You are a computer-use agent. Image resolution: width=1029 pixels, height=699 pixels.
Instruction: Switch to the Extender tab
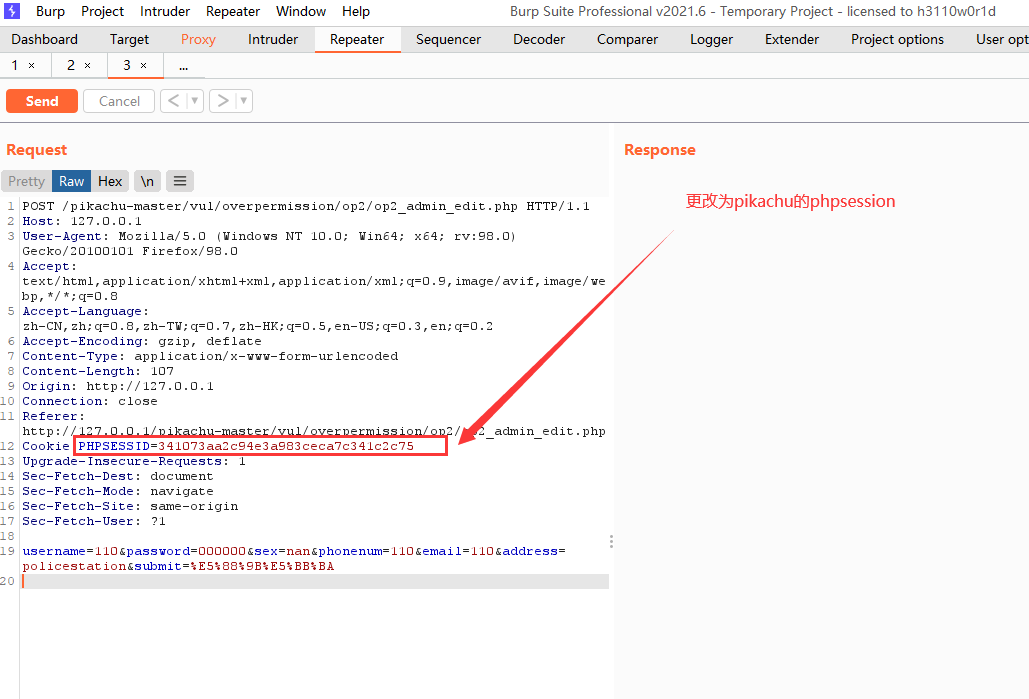pyautogui.click(x=792, y=39)
